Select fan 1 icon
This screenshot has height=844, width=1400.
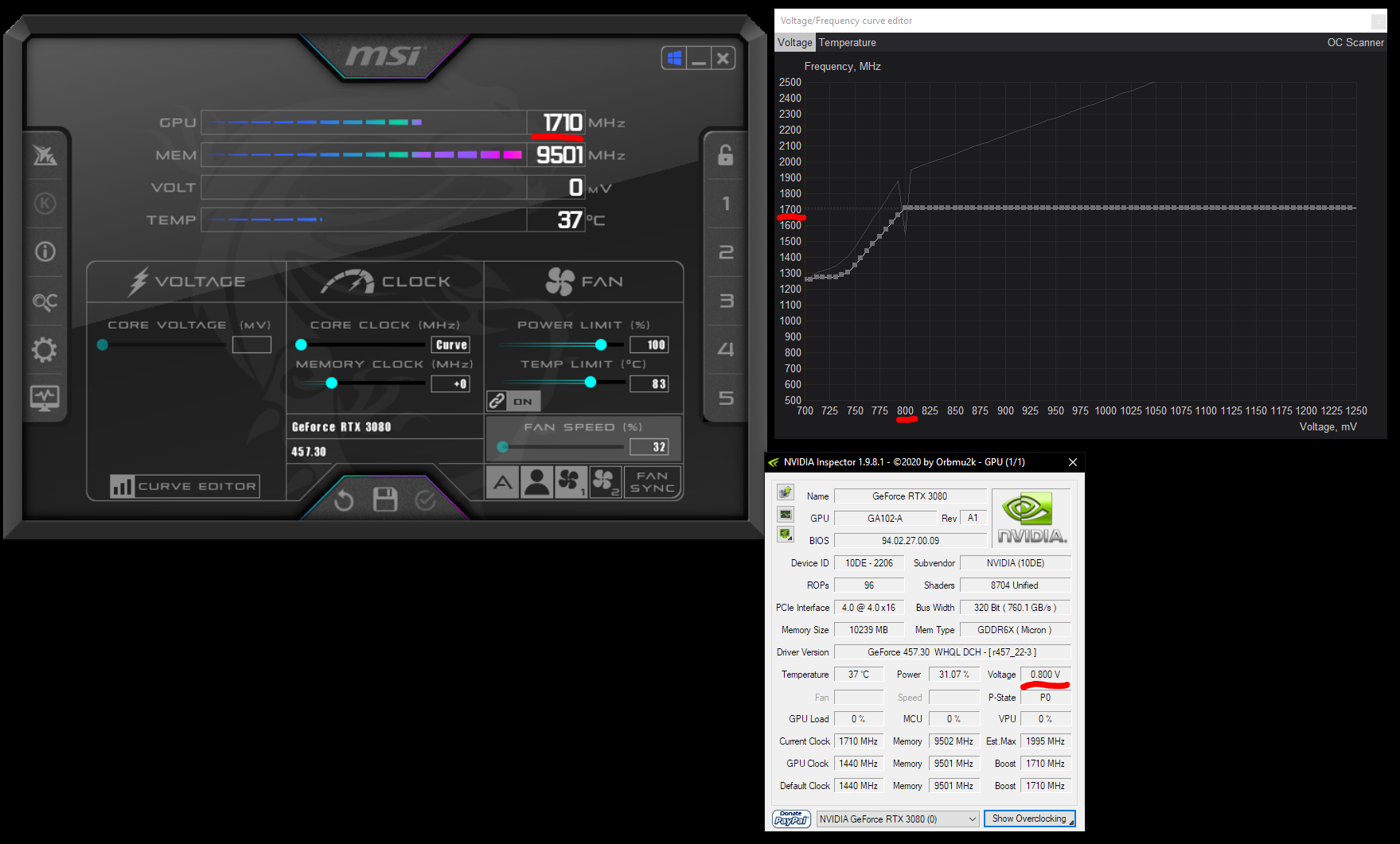click(x=571, y=481)
